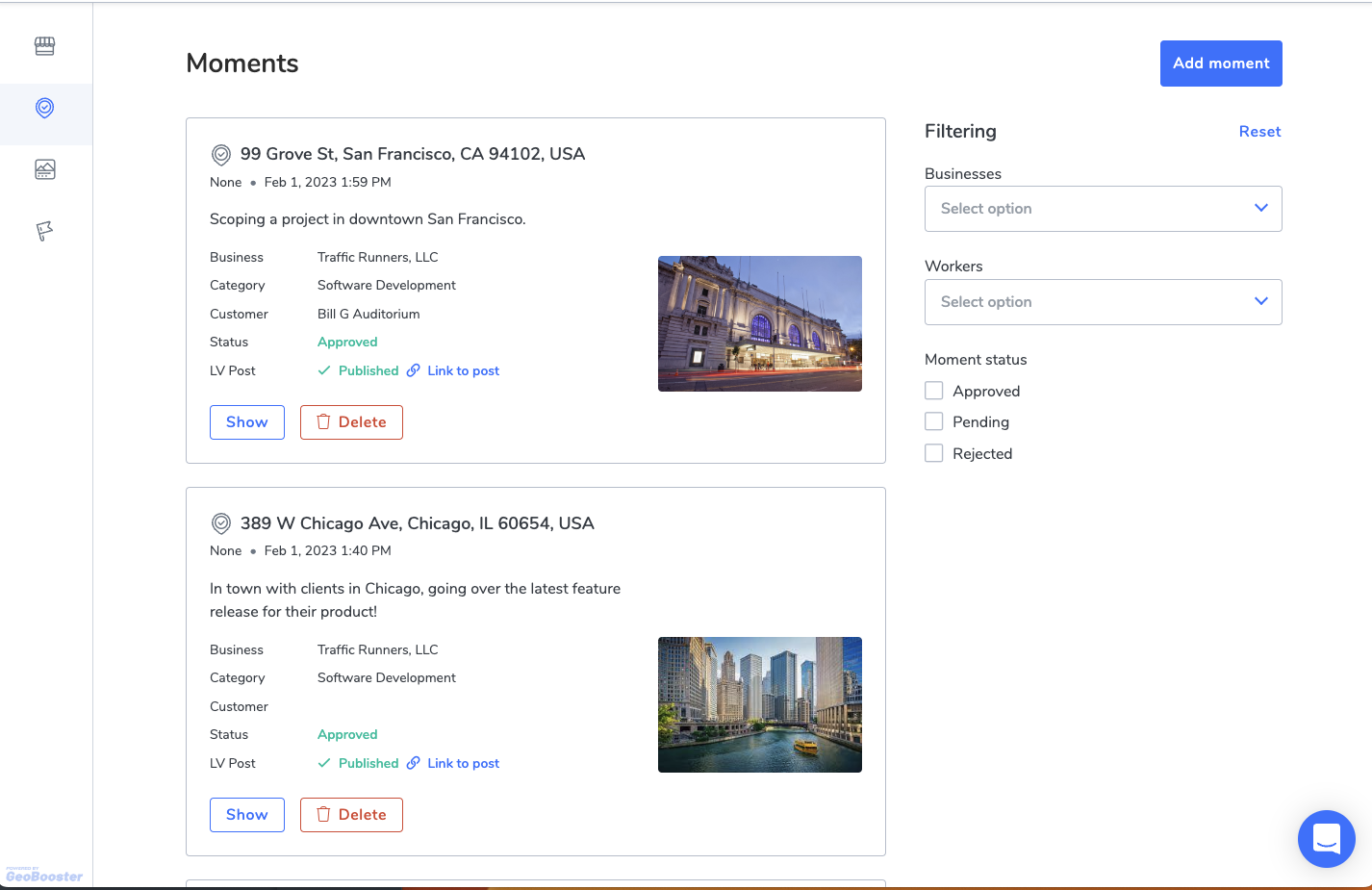The width and height of the screenshot is (1372, 890).
Task: Open the Workers select dropdown
Action: click(x=1103, y=302)
